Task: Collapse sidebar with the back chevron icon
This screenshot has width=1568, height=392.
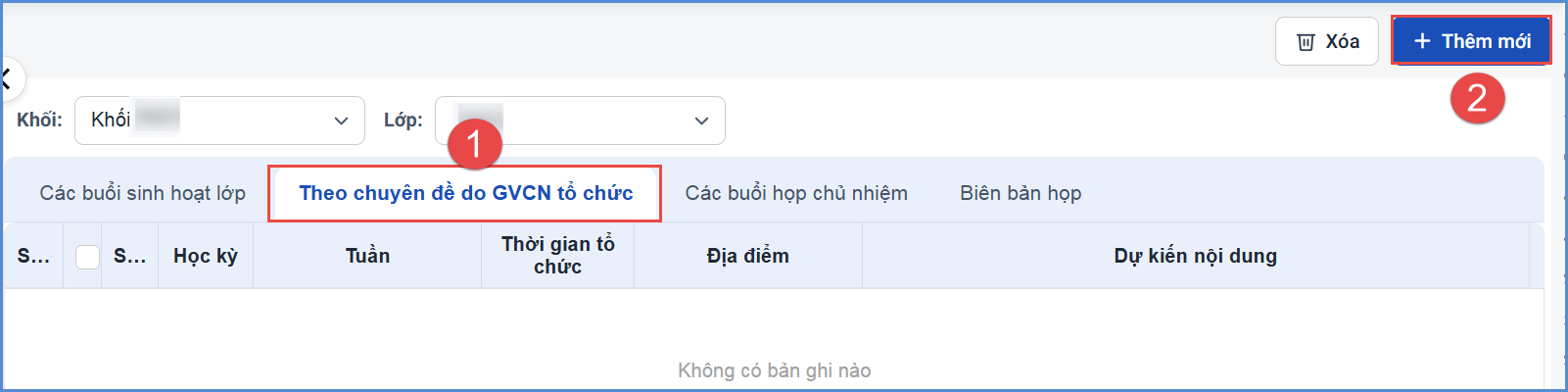Action: 8,79
